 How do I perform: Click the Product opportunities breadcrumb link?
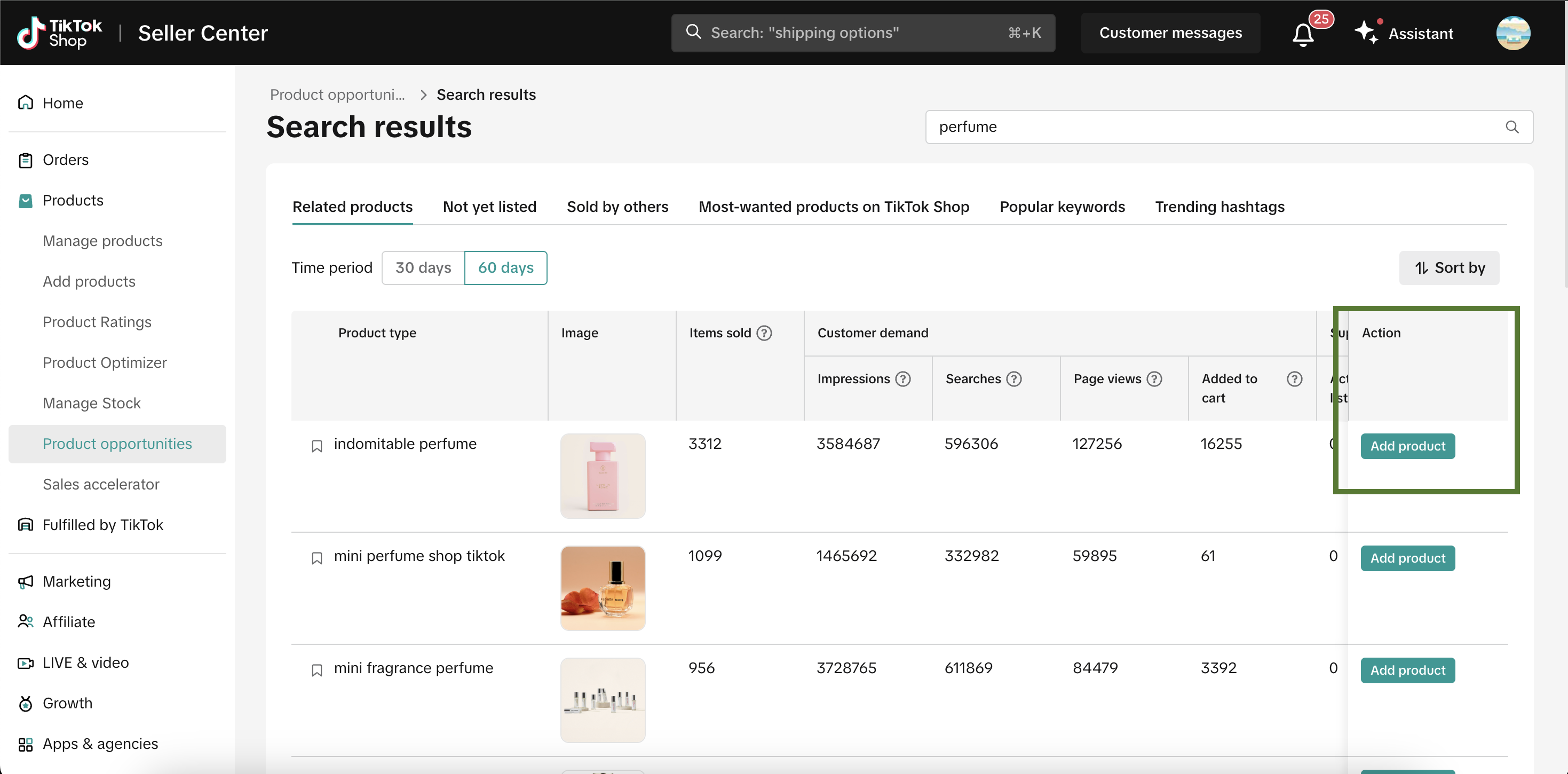point(337,94)
